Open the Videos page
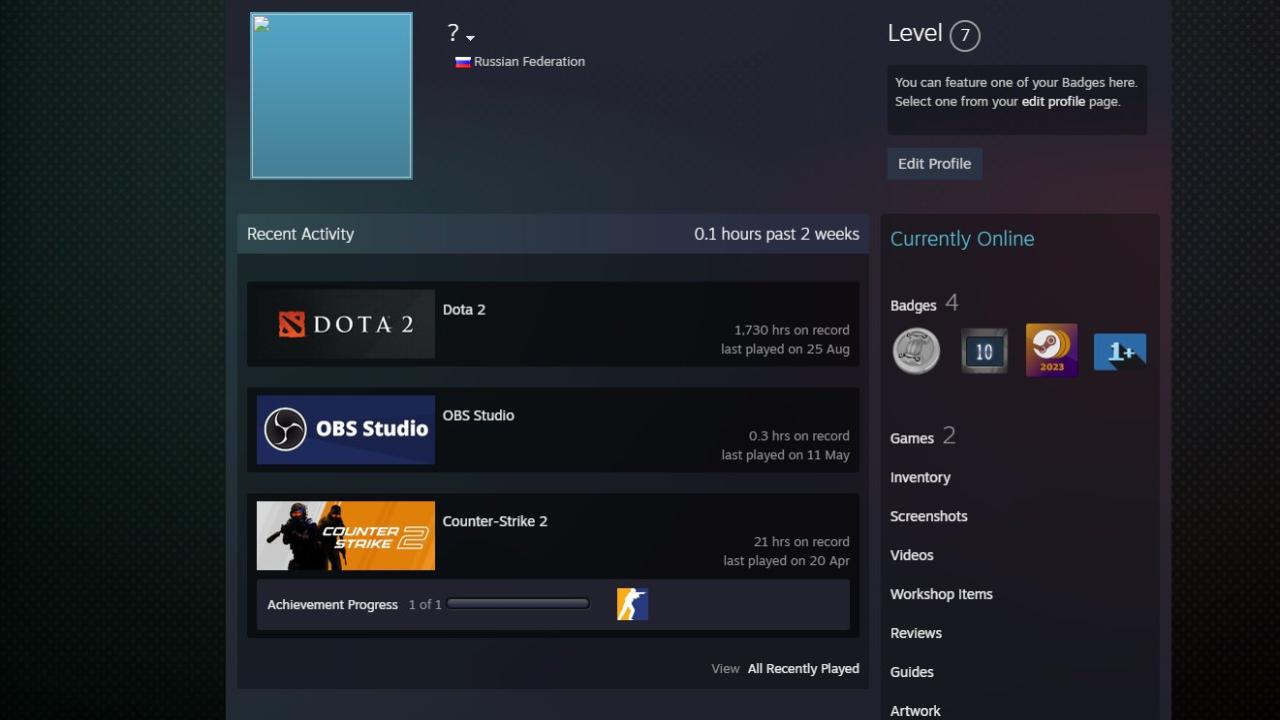Image resolution: width=1280 pixels, height=720 pixels. point(912,556)
